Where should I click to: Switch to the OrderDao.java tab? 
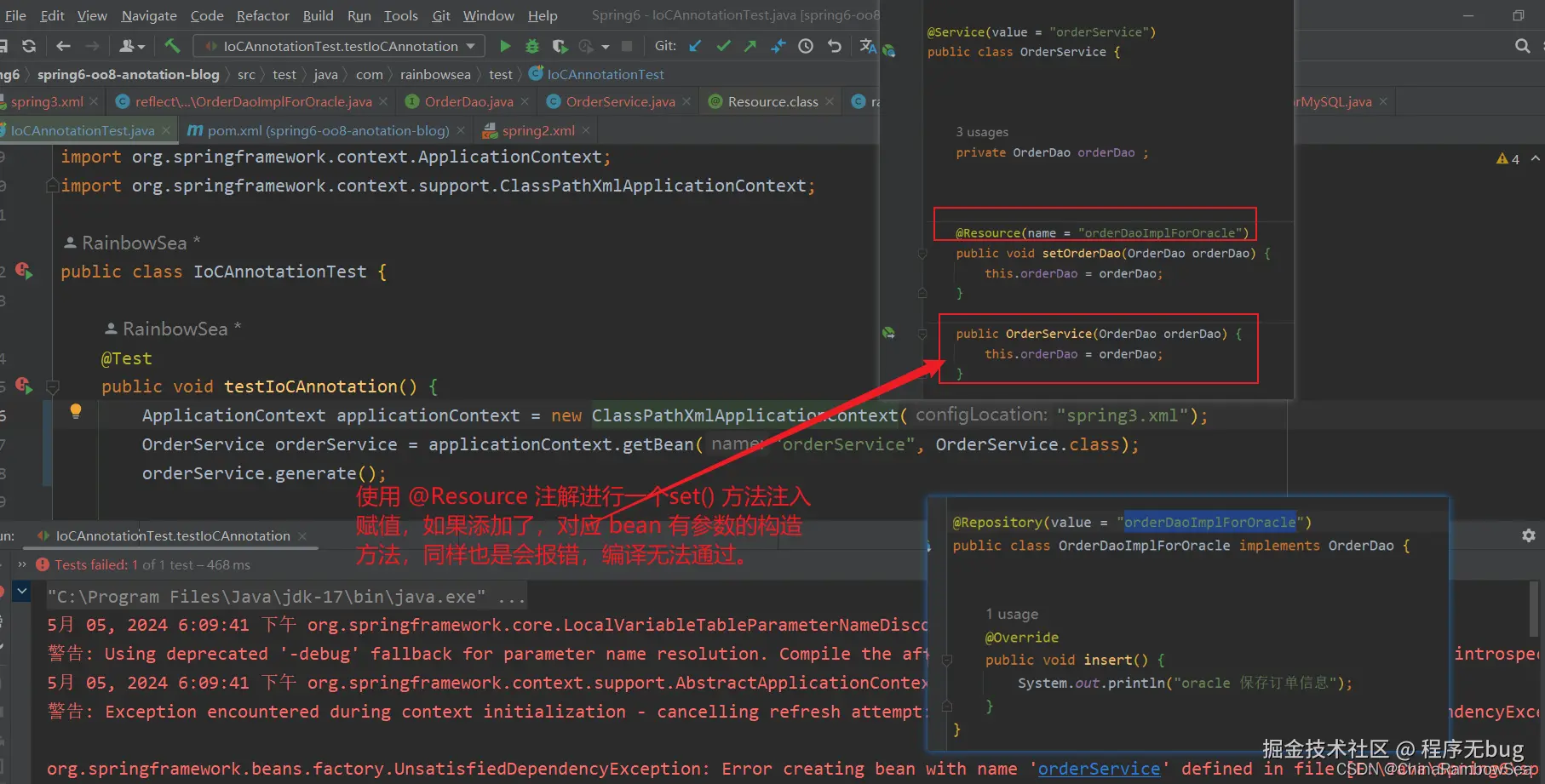point(468,101)
